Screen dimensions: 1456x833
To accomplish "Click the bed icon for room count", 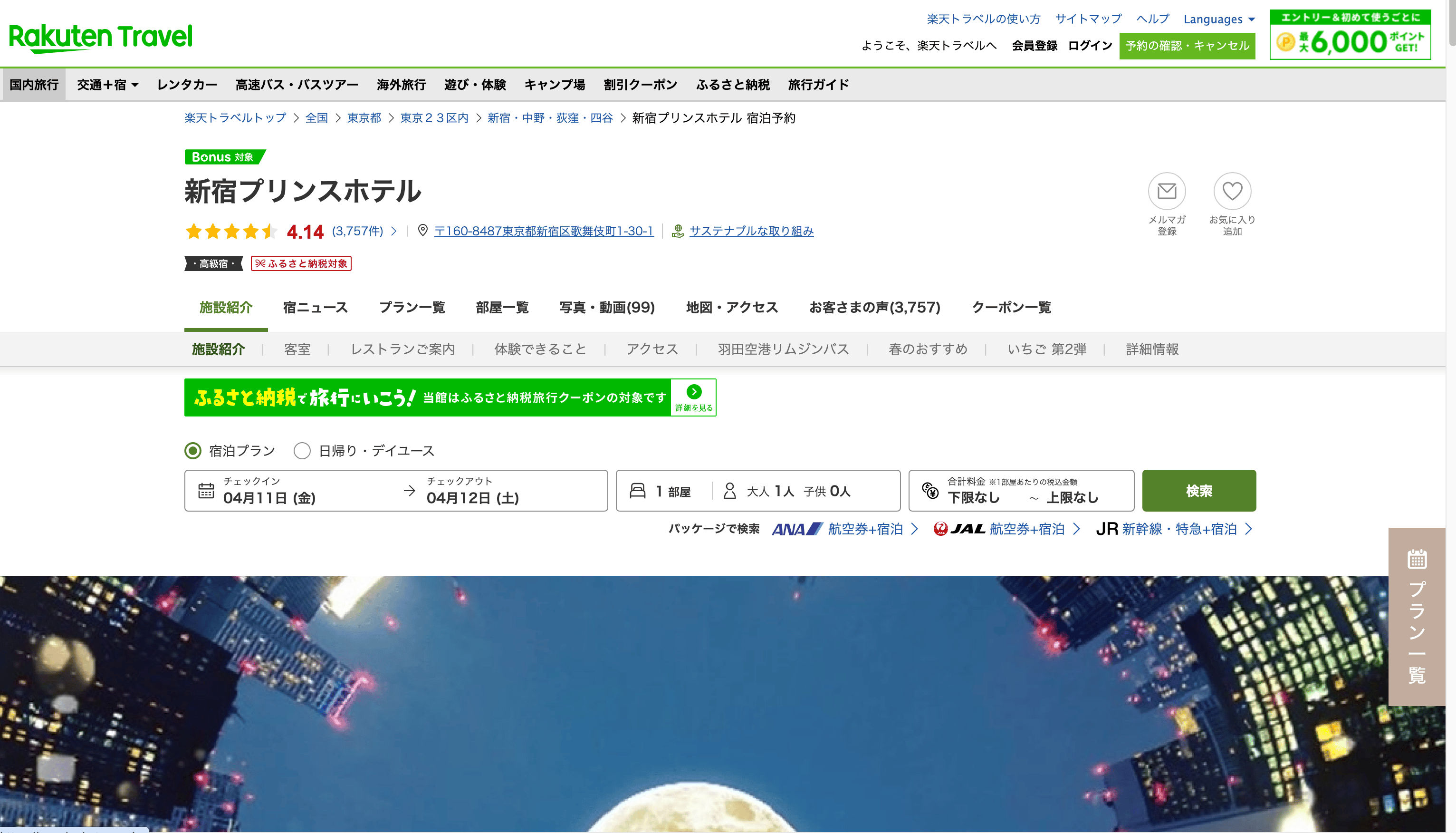I will 637,491.
